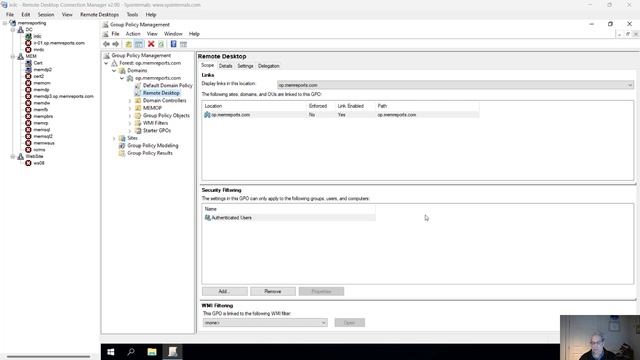Screen dimensions: 640x360
Task: Open the Display links in this location dropdown
Action: pos(455,85)
